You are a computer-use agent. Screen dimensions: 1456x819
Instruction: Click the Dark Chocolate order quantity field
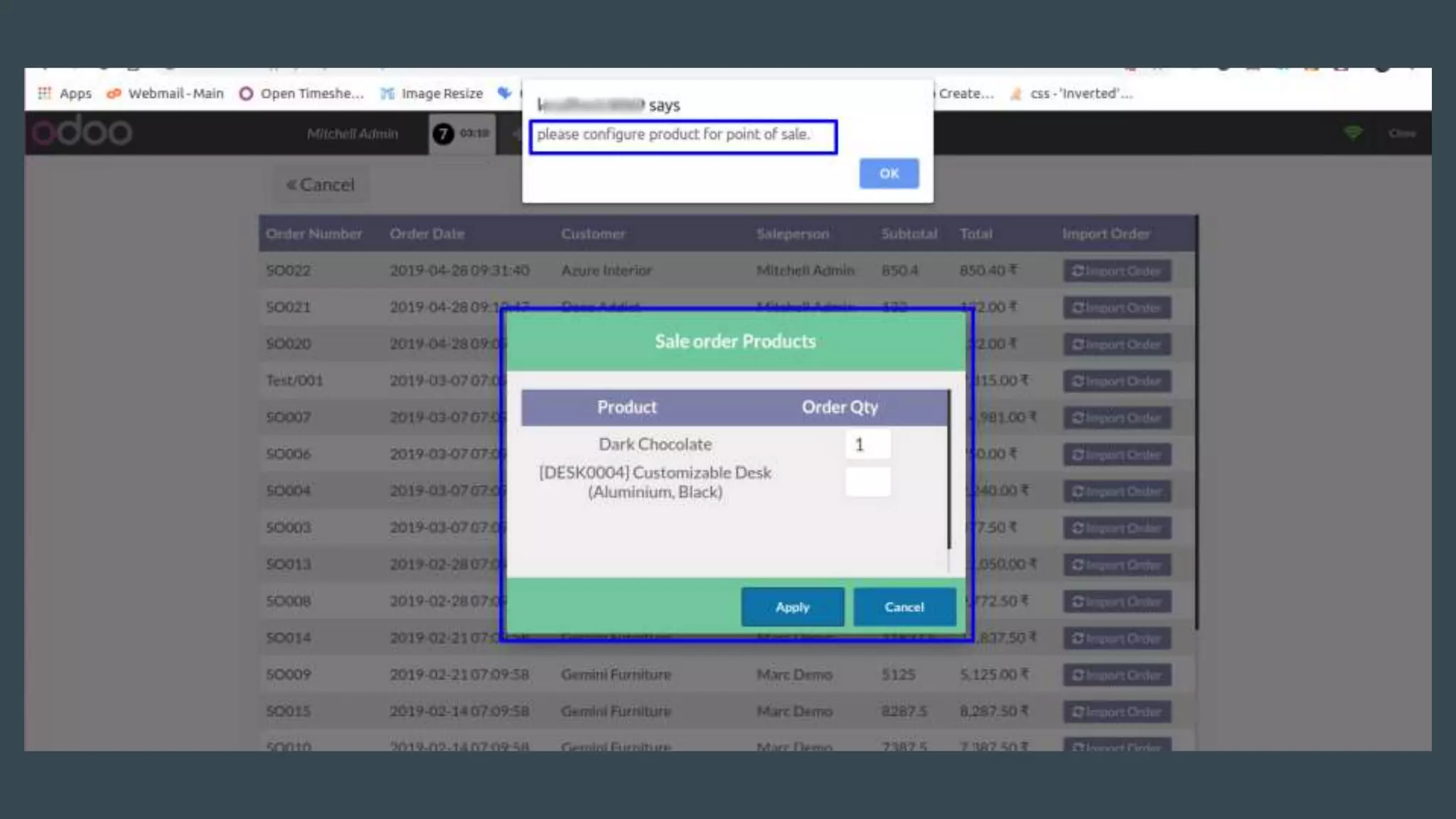coord(867,445)
